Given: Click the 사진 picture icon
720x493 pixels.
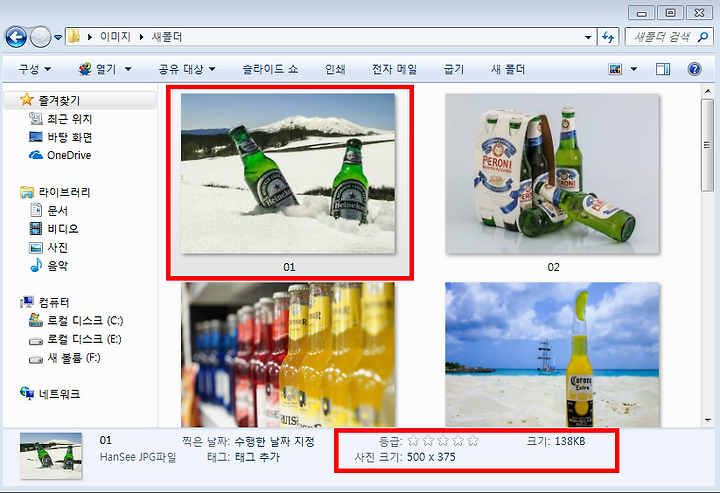Looking at the screenshot, I should tap(36, 247).
